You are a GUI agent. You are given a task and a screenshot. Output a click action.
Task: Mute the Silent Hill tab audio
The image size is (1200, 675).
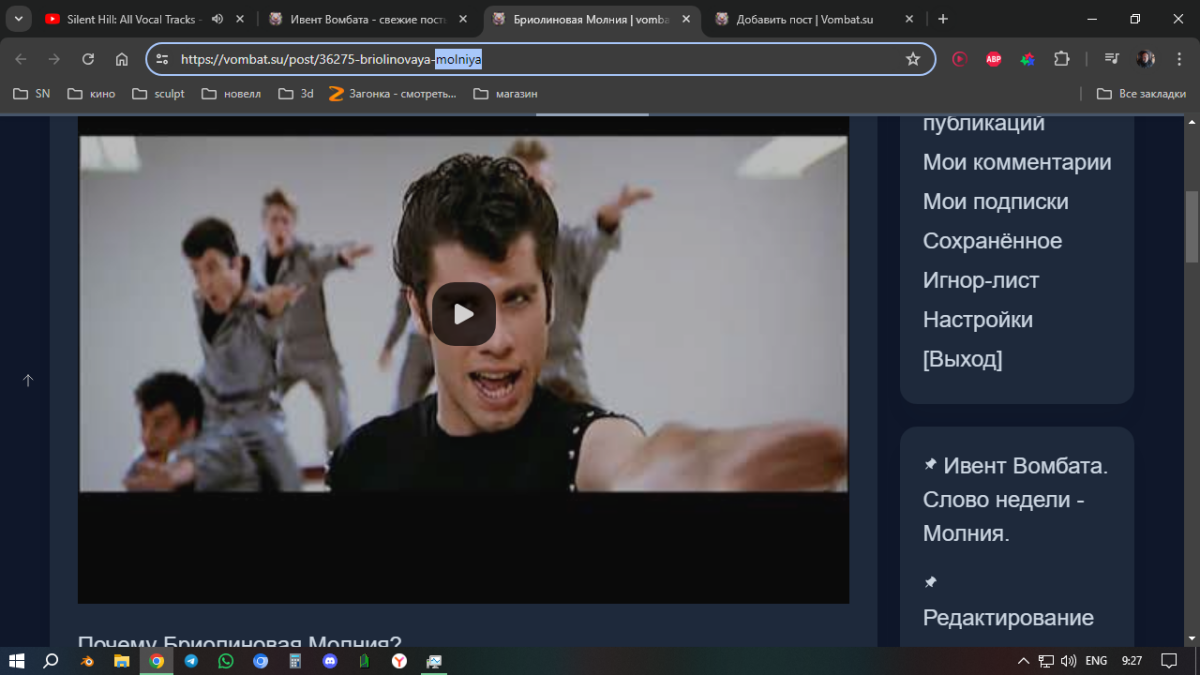tap(217, 19)
